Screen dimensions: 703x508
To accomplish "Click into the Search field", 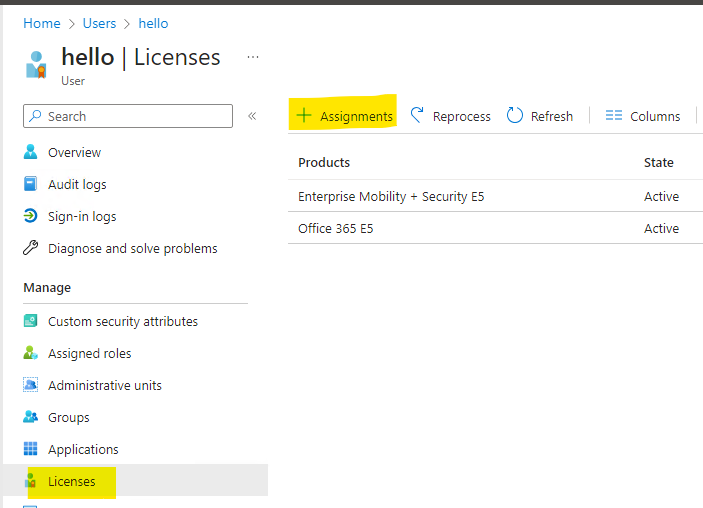I will click(128, 116).
